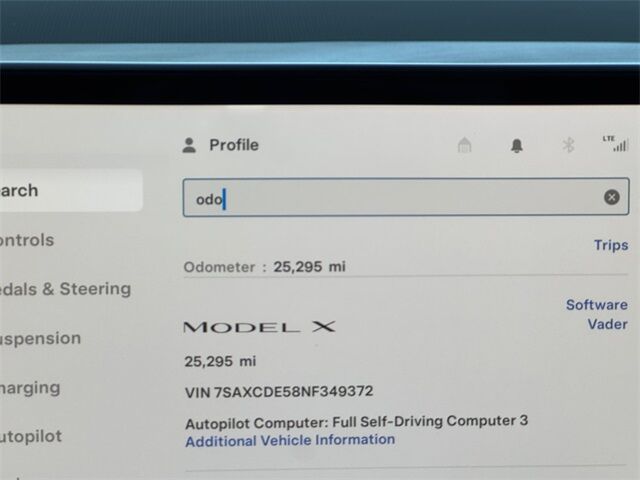Tap the Profile label
The image size is (640, 480).
(x=234, y=145)
